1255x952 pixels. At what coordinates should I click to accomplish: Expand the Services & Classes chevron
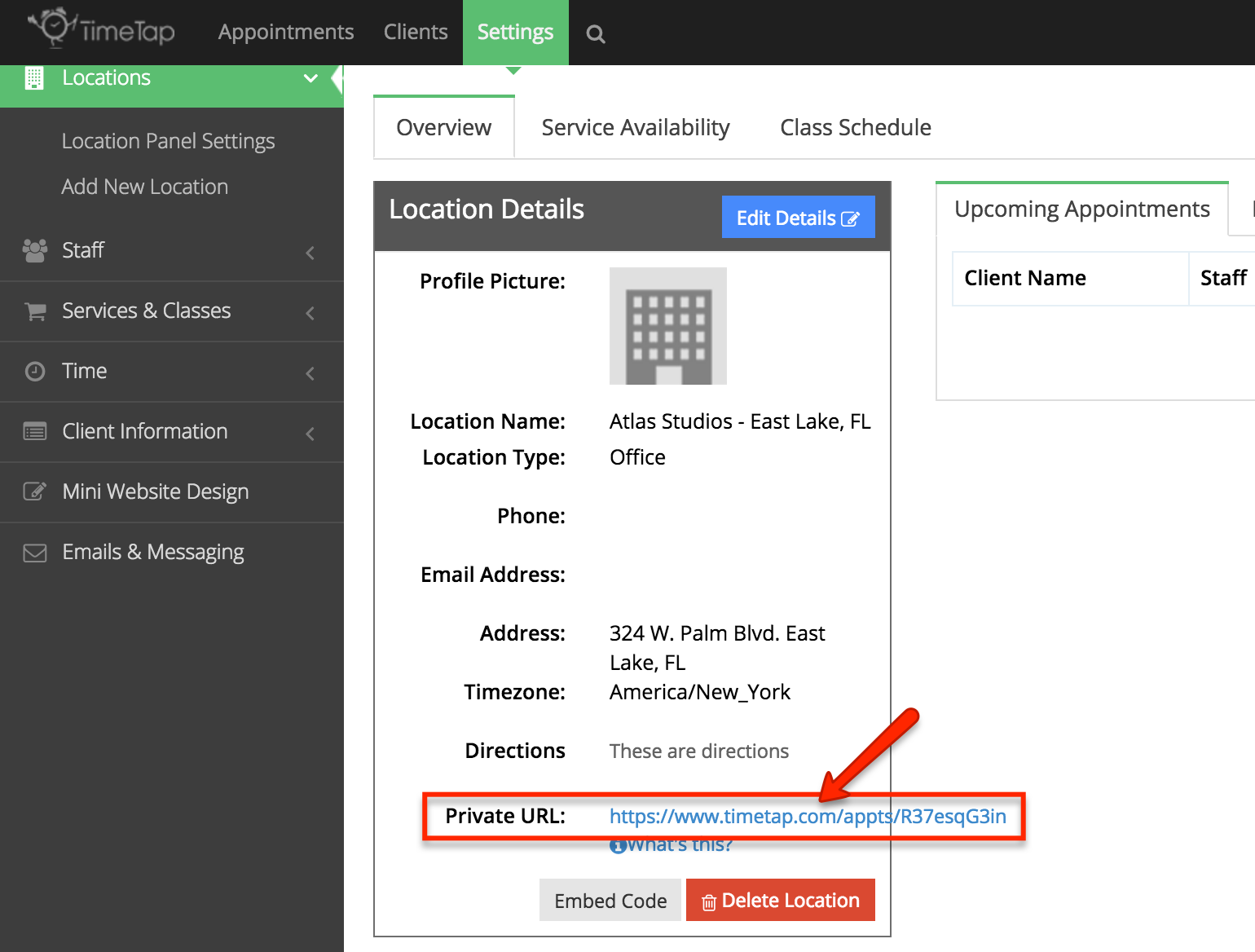(x=310, y=313)
